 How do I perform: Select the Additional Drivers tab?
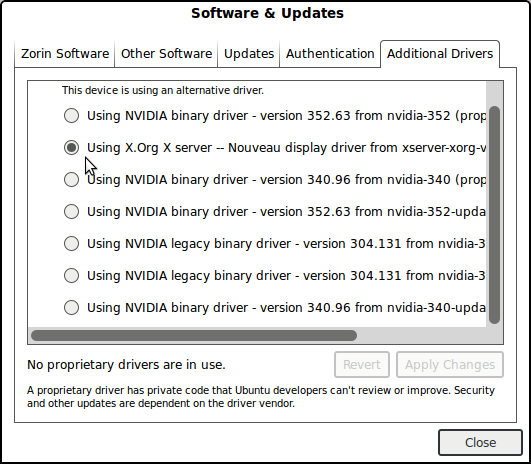[440, 54]
